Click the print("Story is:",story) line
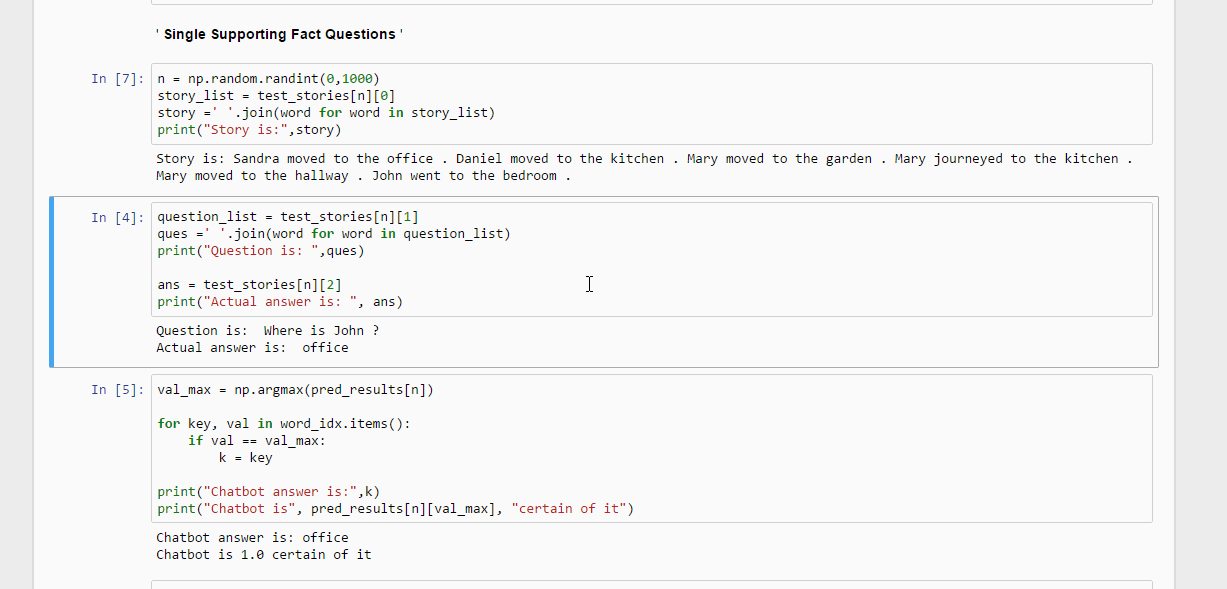1227x589 pixels. click(x=249, y=130)
